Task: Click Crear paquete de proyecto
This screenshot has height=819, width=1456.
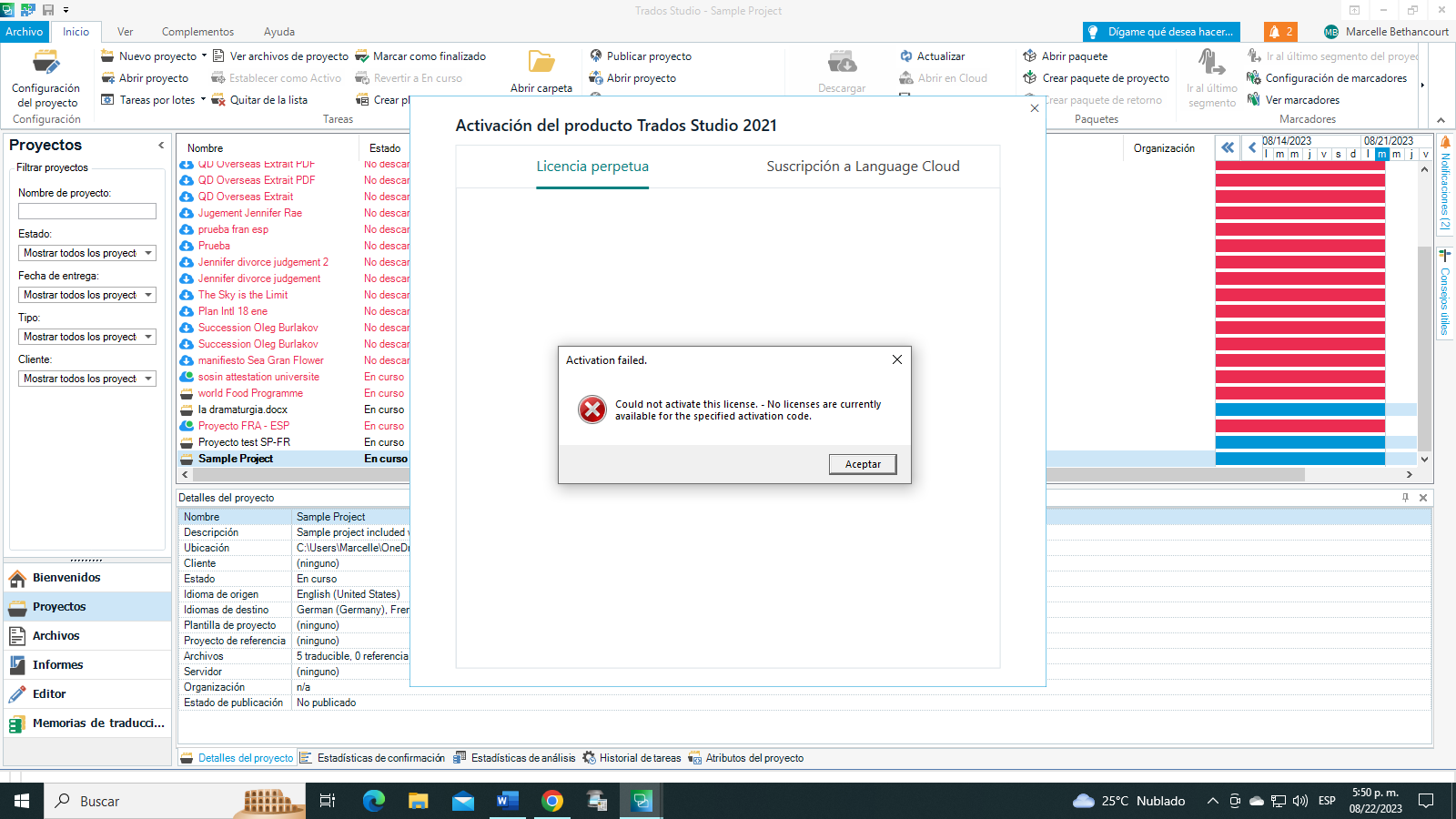Action: click(1097, 78)
